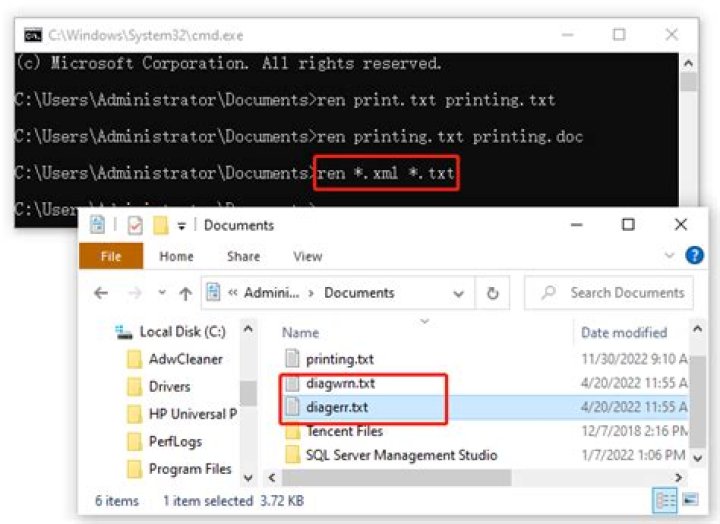
Task: Click the SQL Server Management Studio folder icon
Action: coord(292,455)
